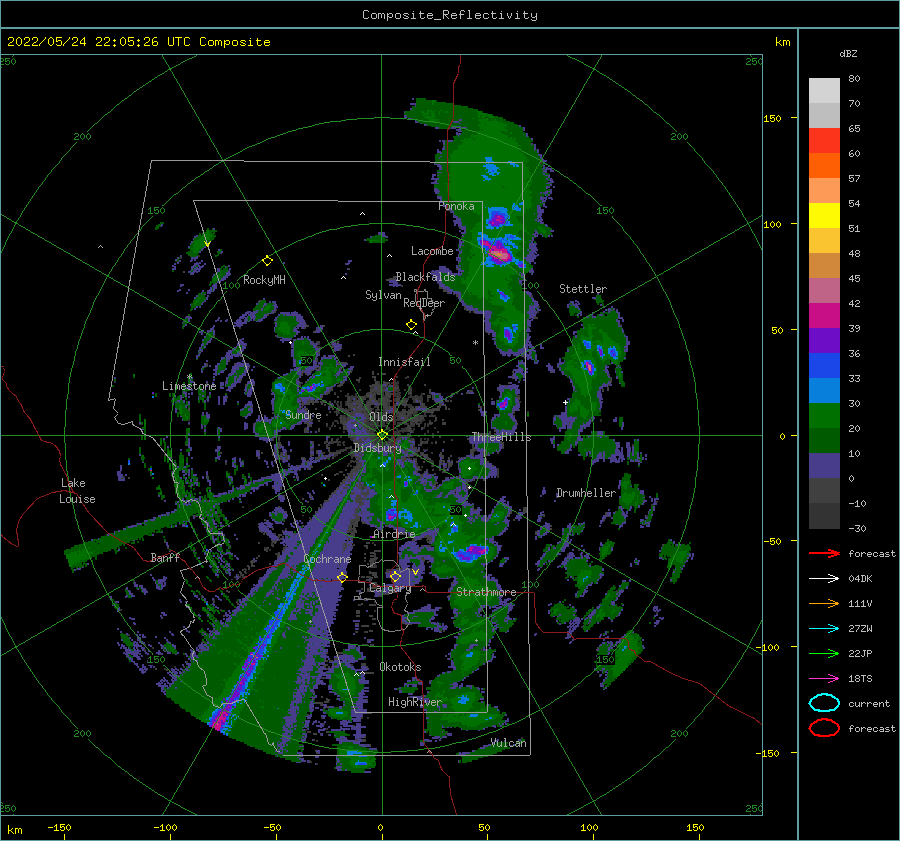
Task: Click the Limestone label
Action: pos(189,386)
